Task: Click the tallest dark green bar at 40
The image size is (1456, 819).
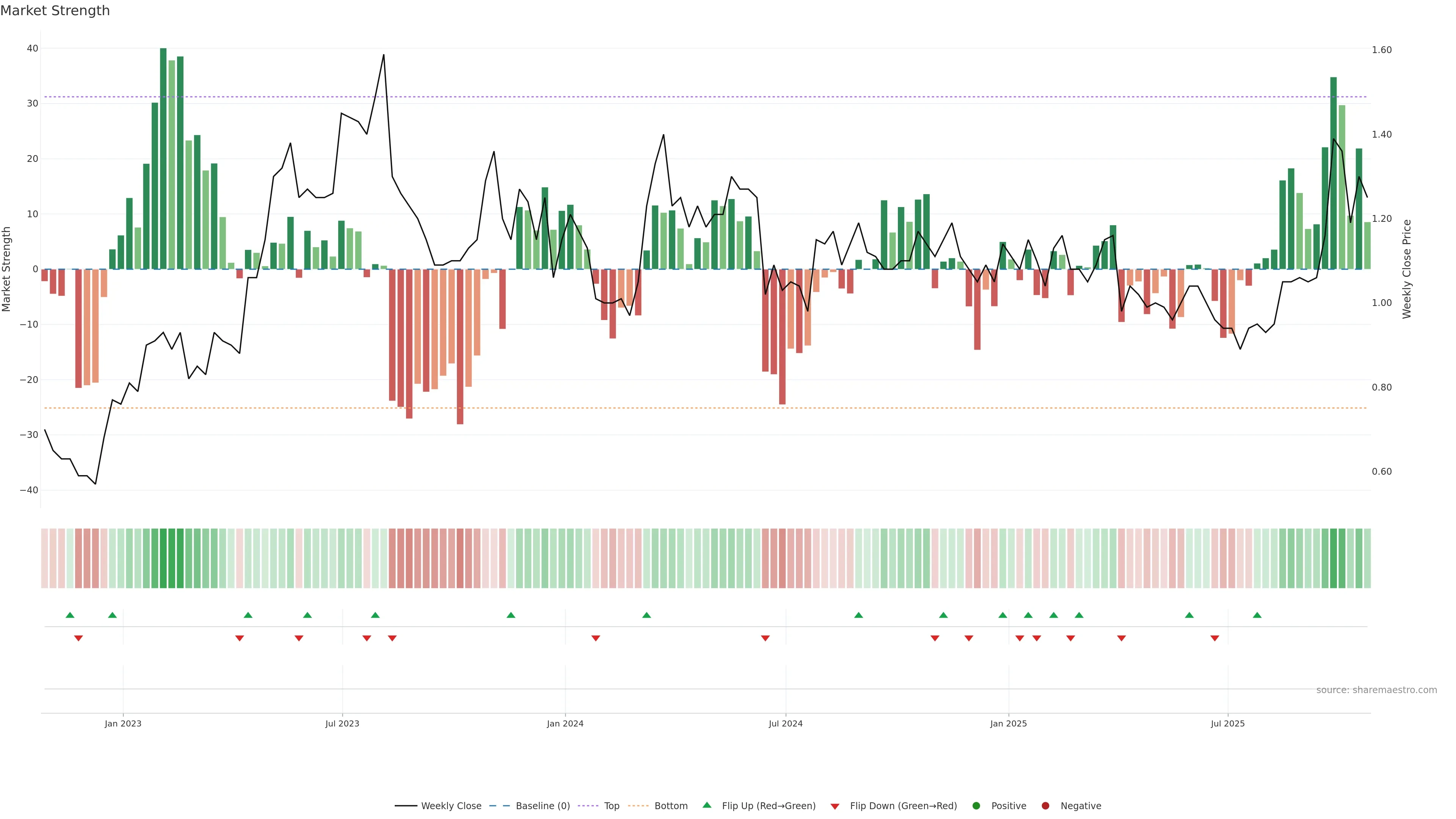Action: coord(163,158)
